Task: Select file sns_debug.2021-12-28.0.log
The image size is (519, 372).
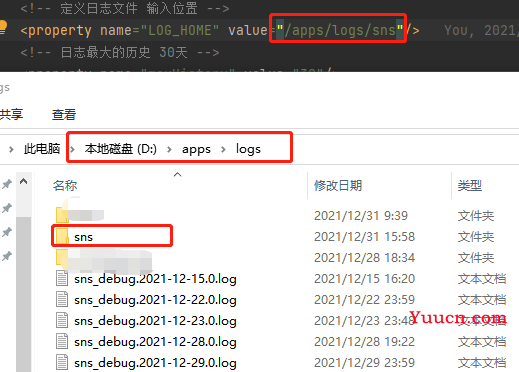Action: coord(155,342)
